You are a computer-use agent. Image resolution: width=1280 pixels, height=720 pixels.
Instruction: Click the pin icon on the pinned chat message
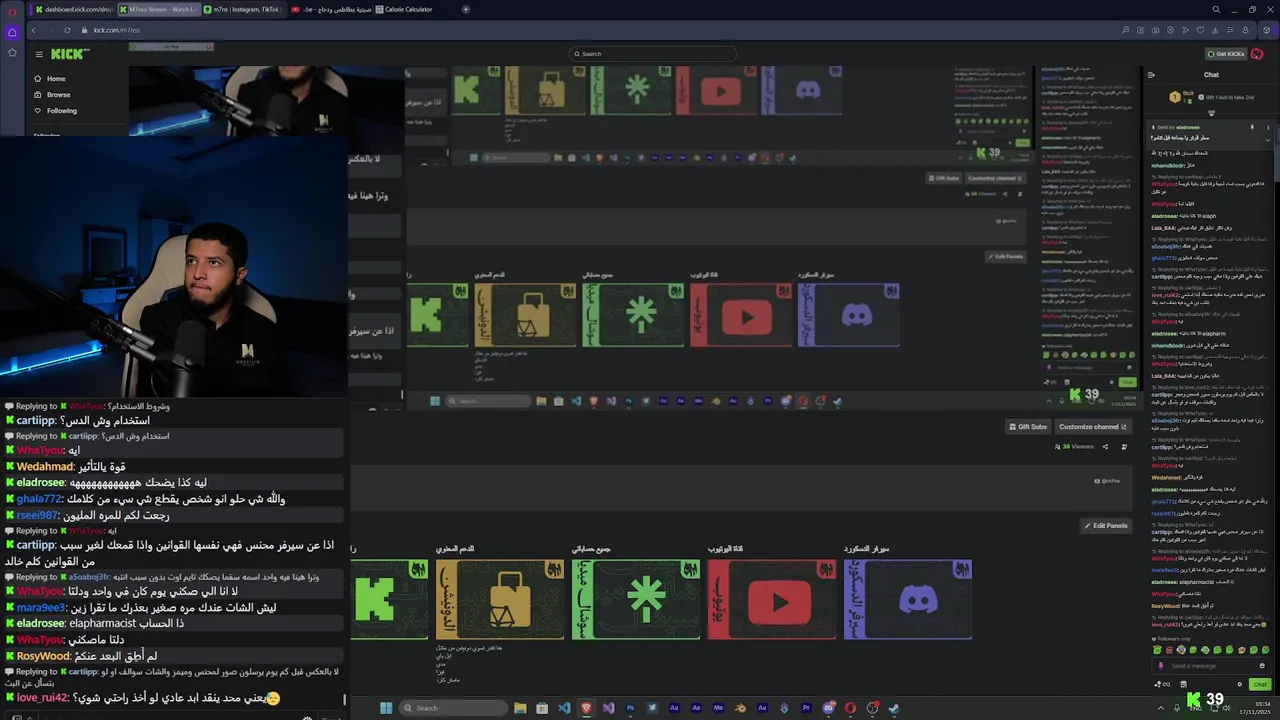point(1252,128)
